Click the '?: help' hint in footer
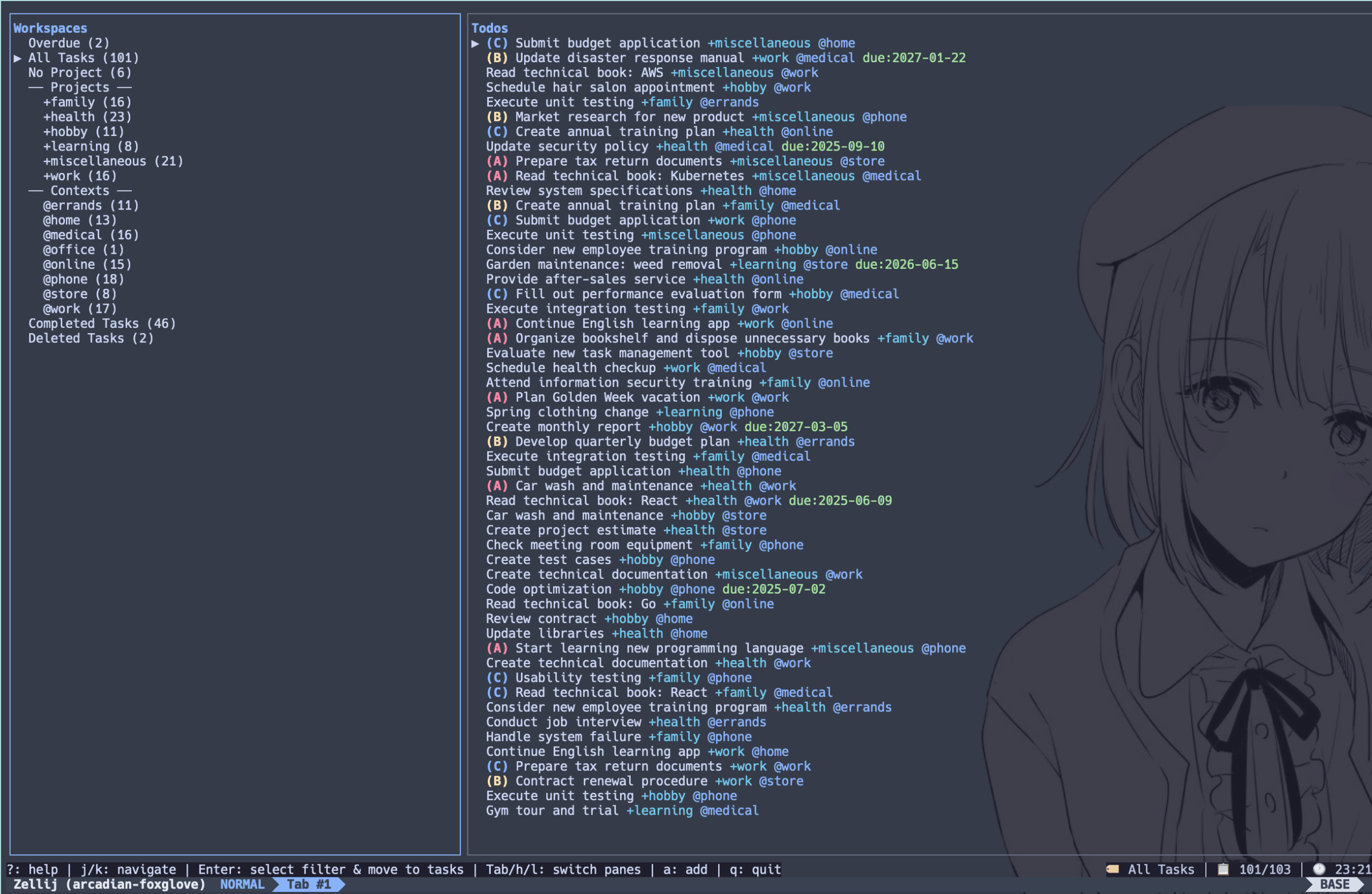This screenshot has width=1372, height=894. (x=32, y=869)
